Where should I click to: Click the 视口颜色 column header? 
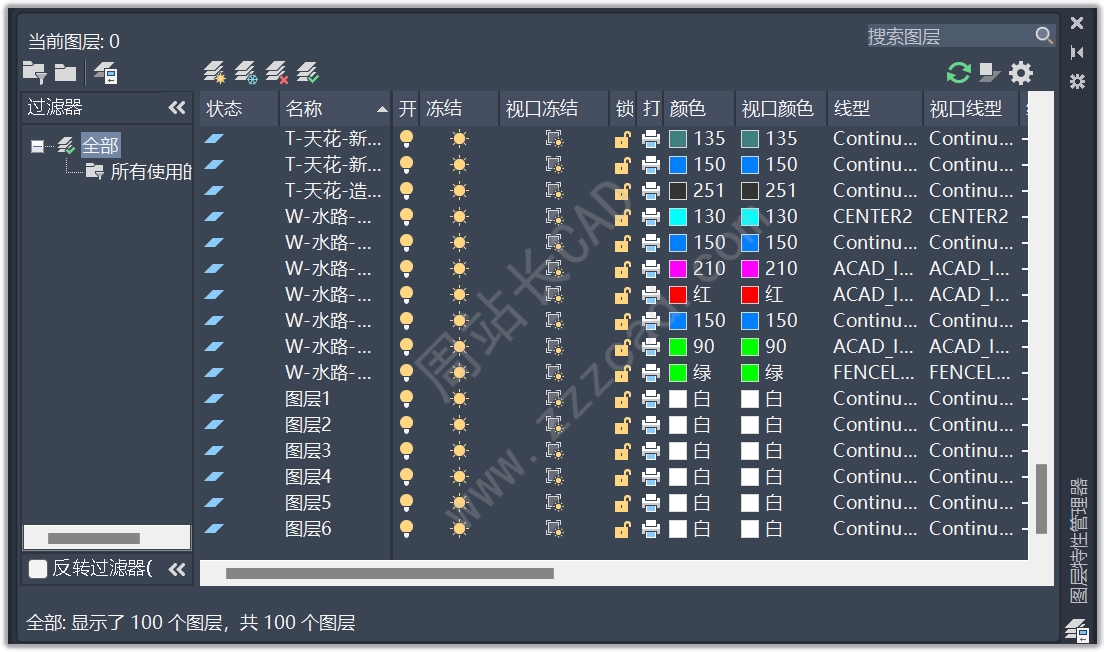[x=781, y=109]
